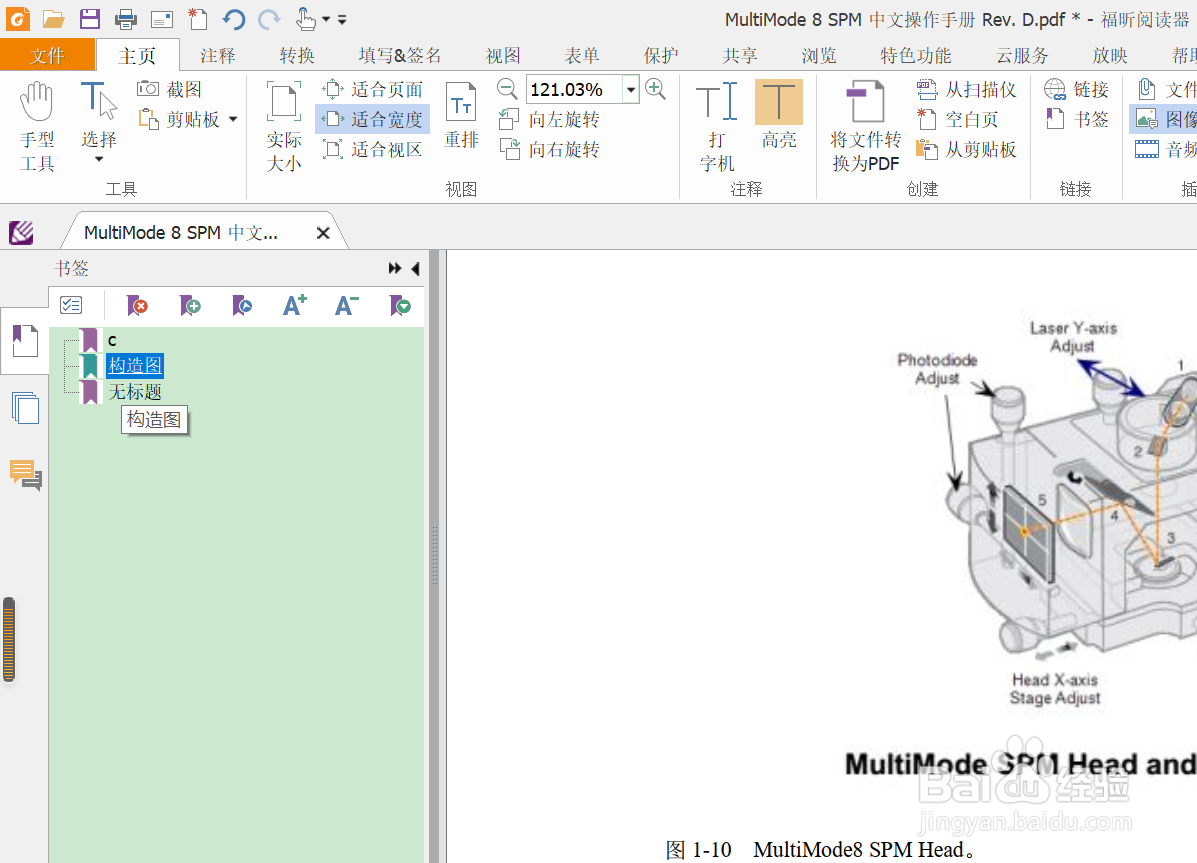Image resolution: width=1197 pixels, height=863 pixels.
Task: Open the 保护 ribbon tab
Action: pos(661,55)
